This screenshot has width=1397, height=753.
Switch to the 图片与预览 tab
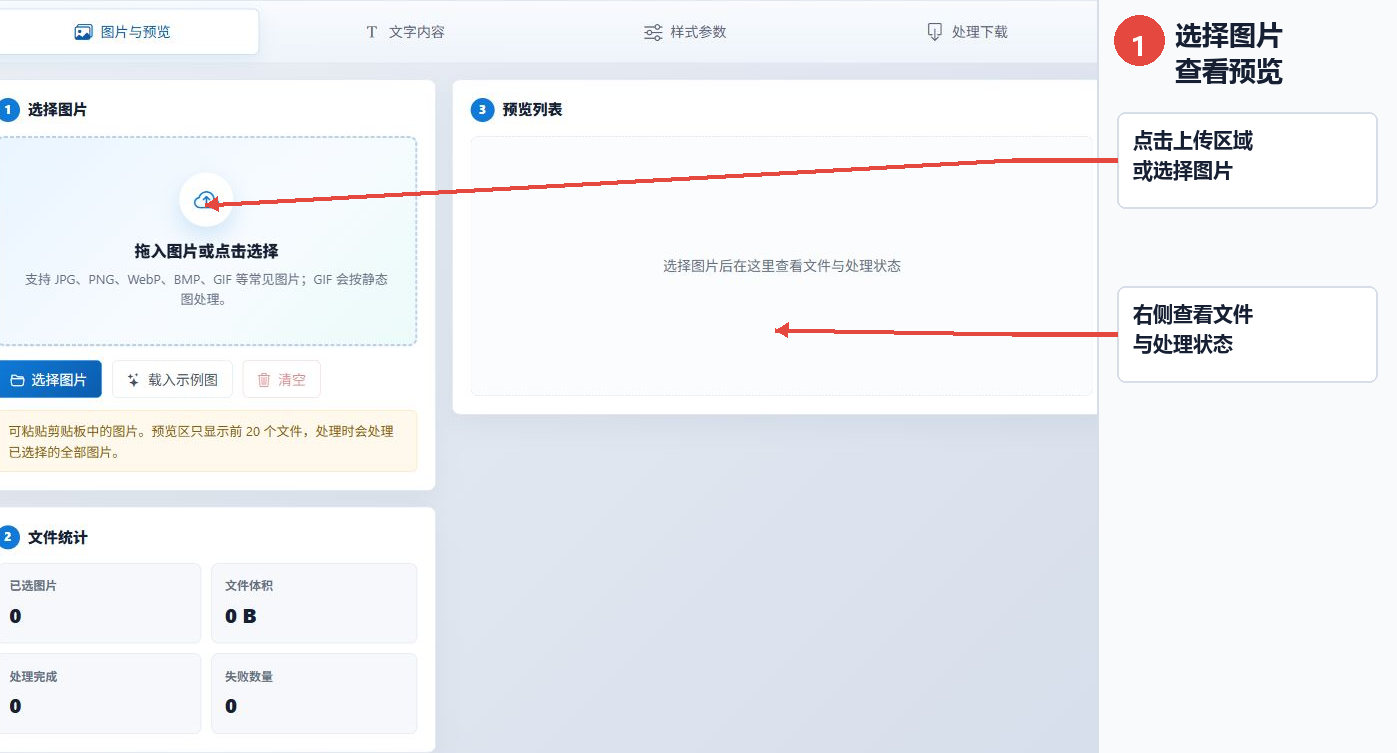122,32
